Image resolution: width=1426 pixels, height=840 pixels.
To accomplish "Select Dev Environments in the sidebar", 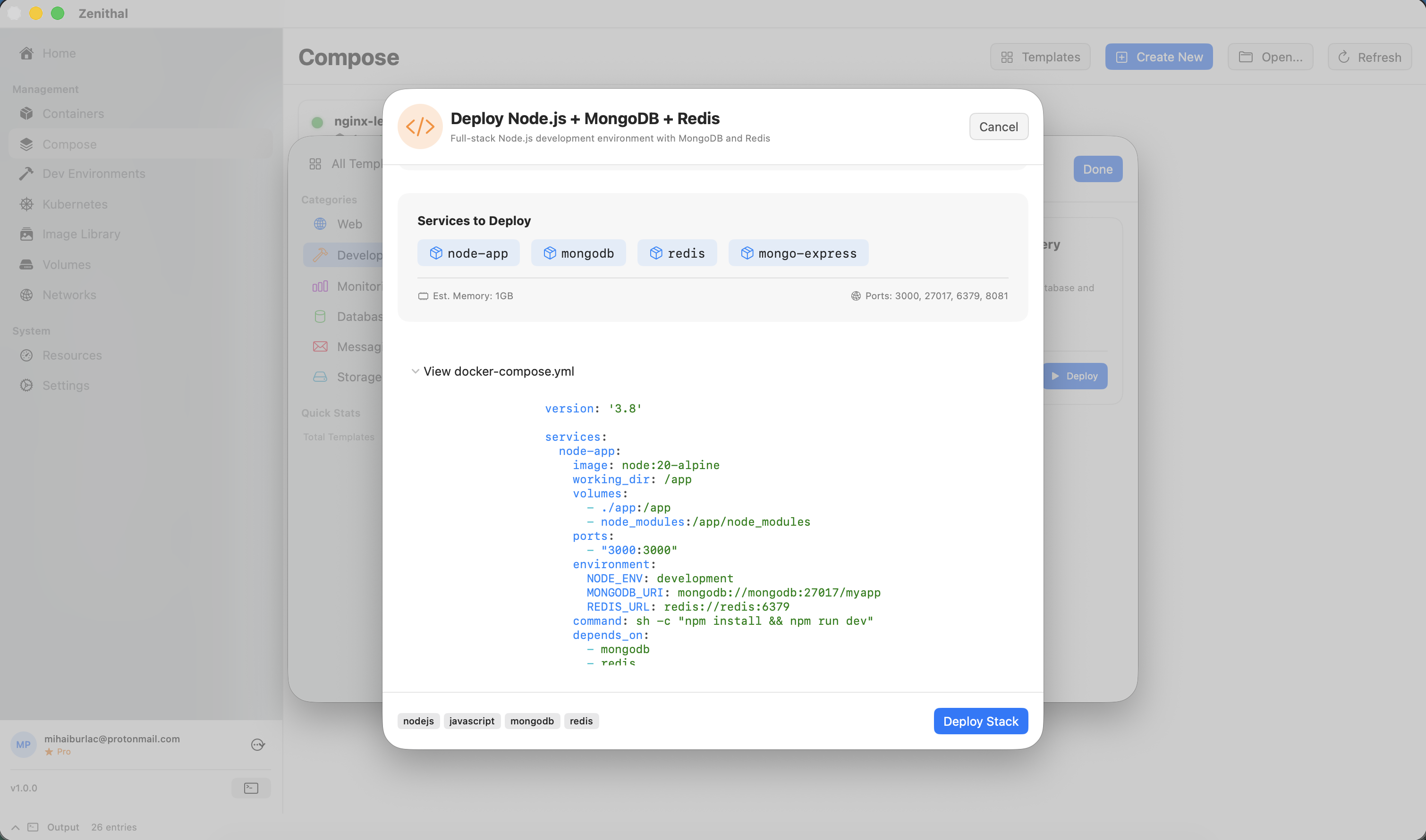I will pos(93,174).
